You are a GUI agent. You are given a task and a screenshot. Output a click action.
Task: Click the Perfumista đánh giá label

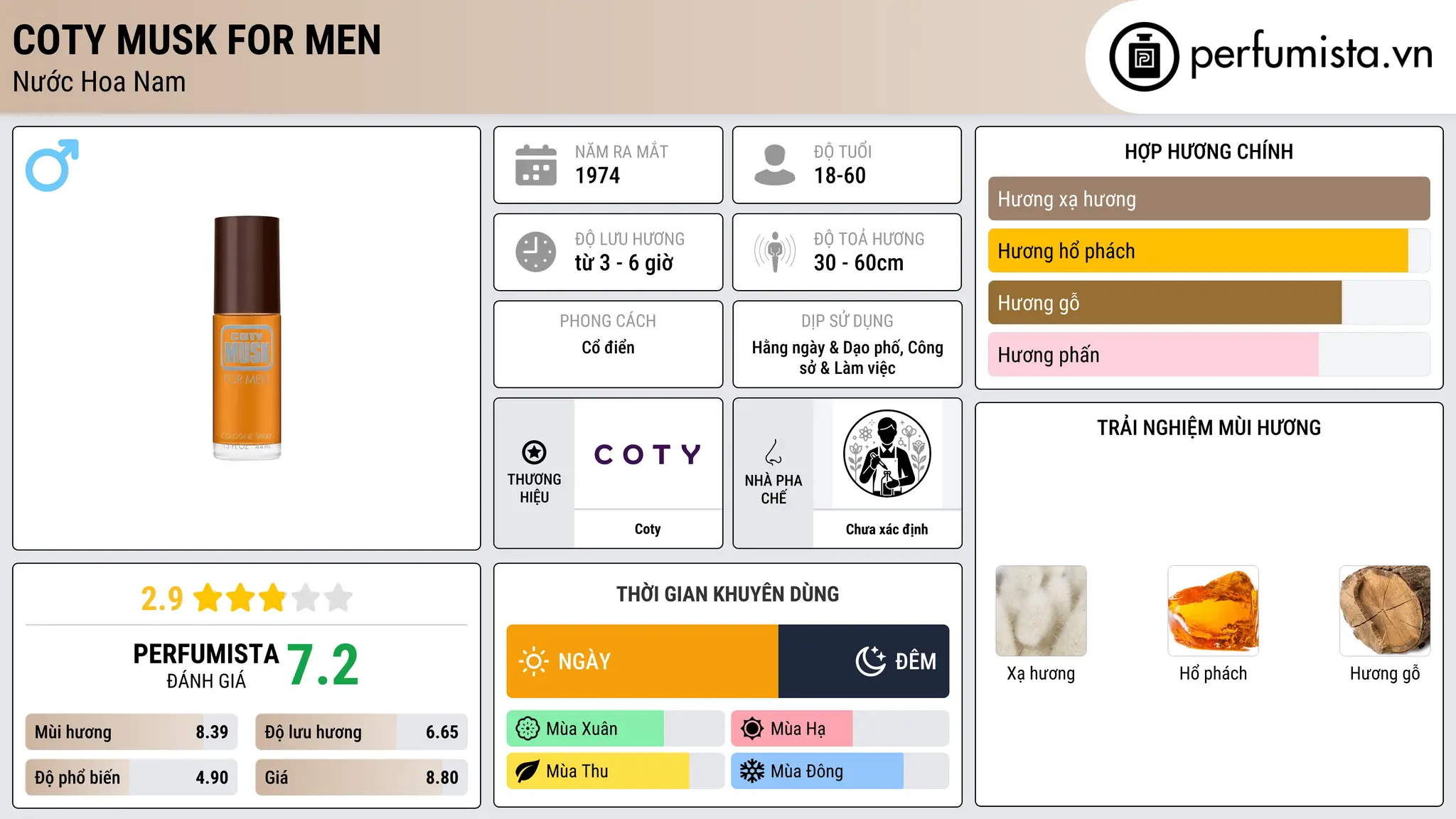tap(206, 666)
